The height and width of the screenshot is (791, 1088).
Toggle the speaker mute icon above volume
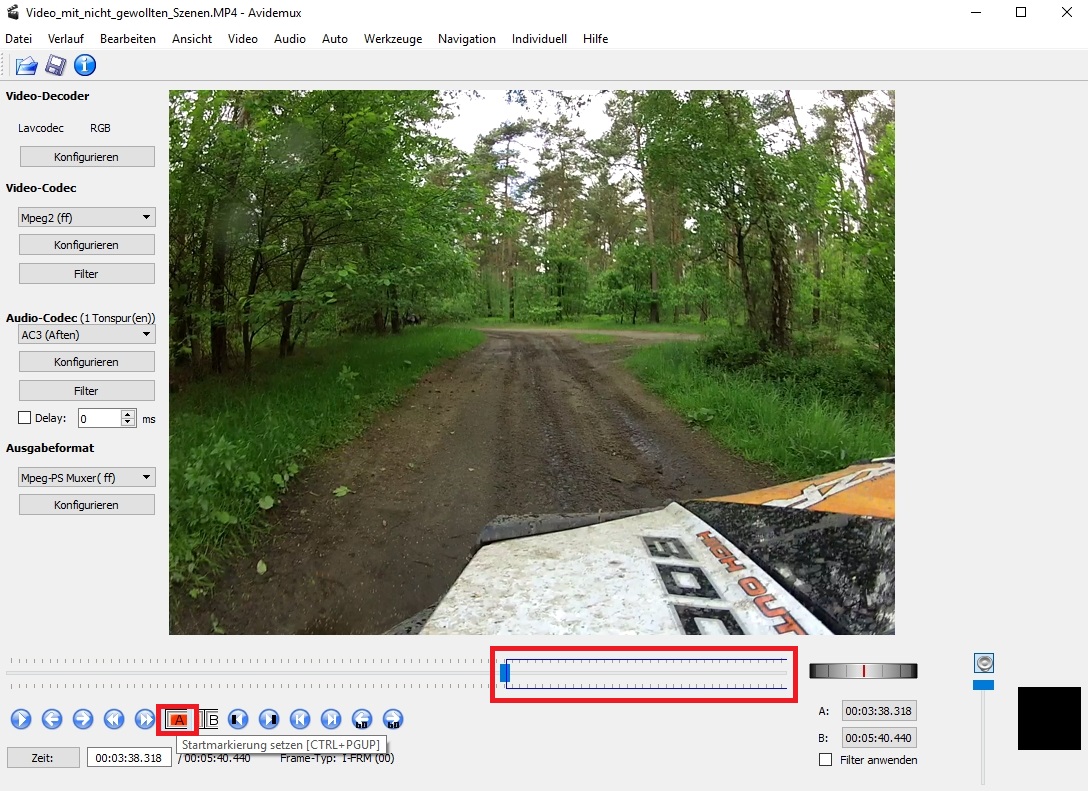pyautogui.click(x=984, y=663)
